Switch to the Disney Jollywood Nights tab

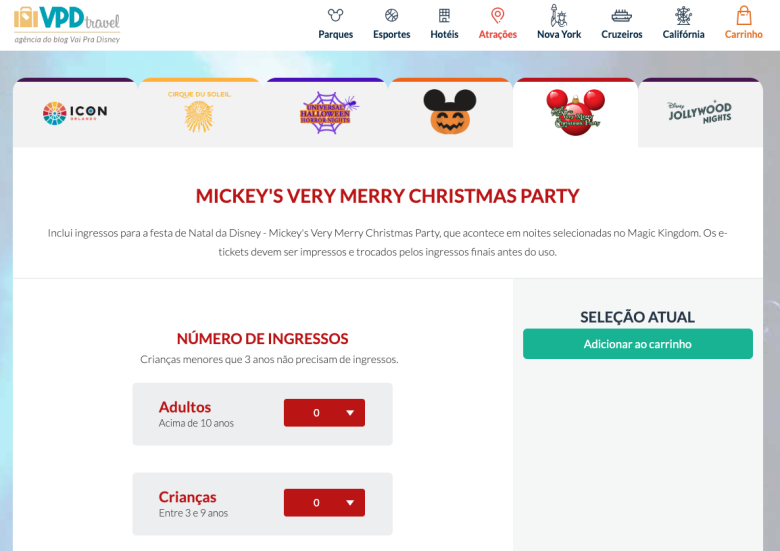coord(700,113)
